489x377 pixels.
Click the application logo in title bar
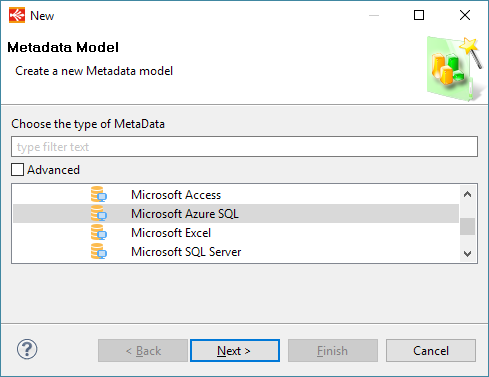point(17,15)
